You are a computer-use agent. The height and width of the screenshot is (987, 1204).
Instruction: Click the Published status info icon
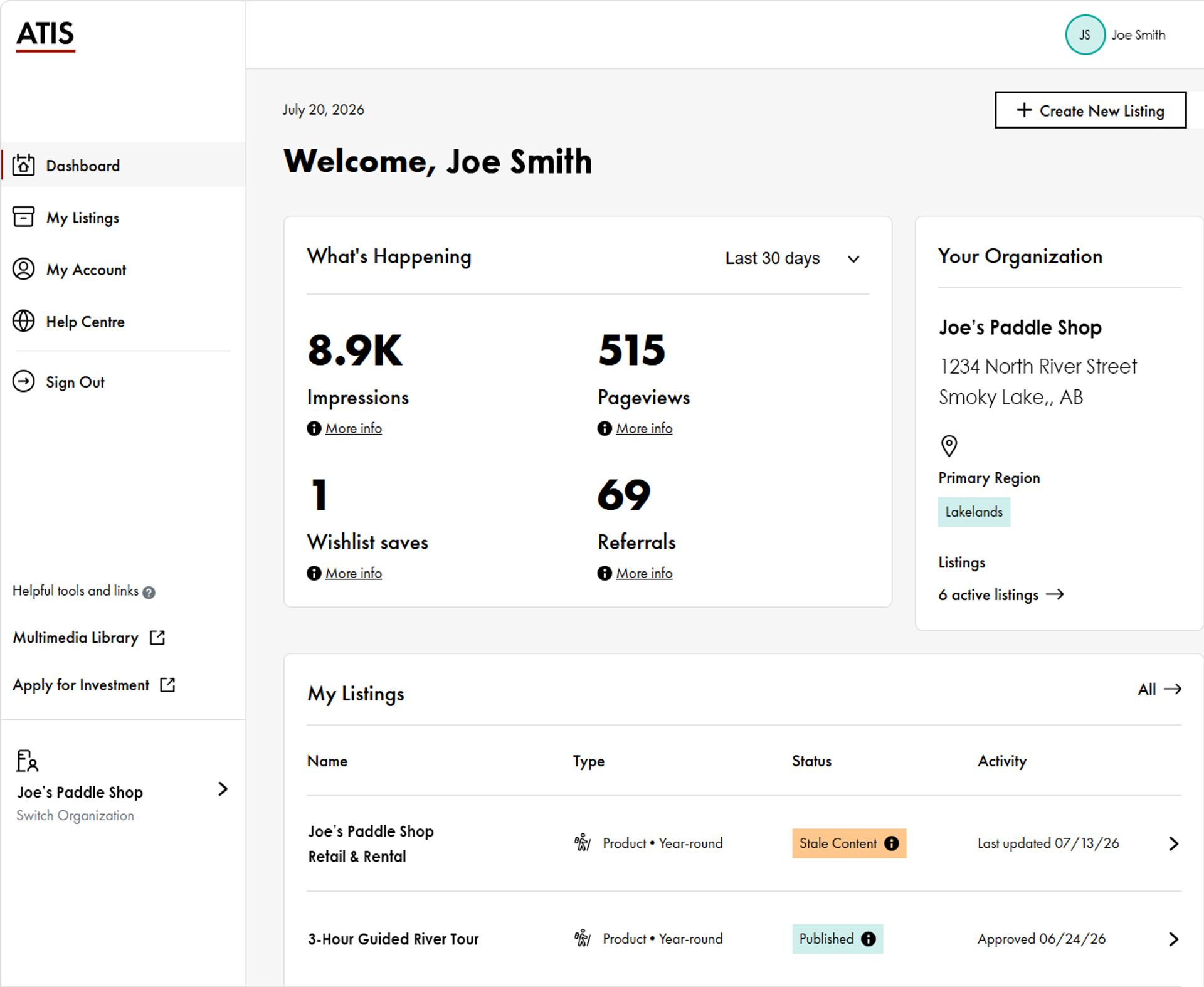868,939
